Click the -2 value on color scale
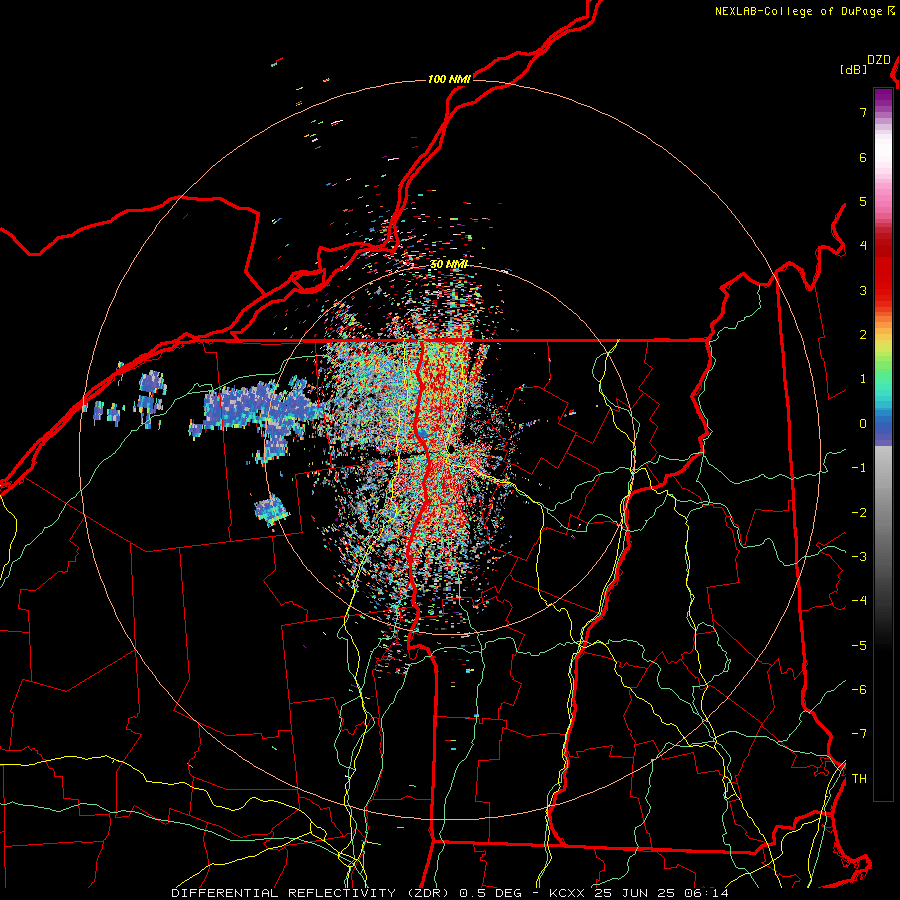The image size is (900, 900). (x=859, y=513)
